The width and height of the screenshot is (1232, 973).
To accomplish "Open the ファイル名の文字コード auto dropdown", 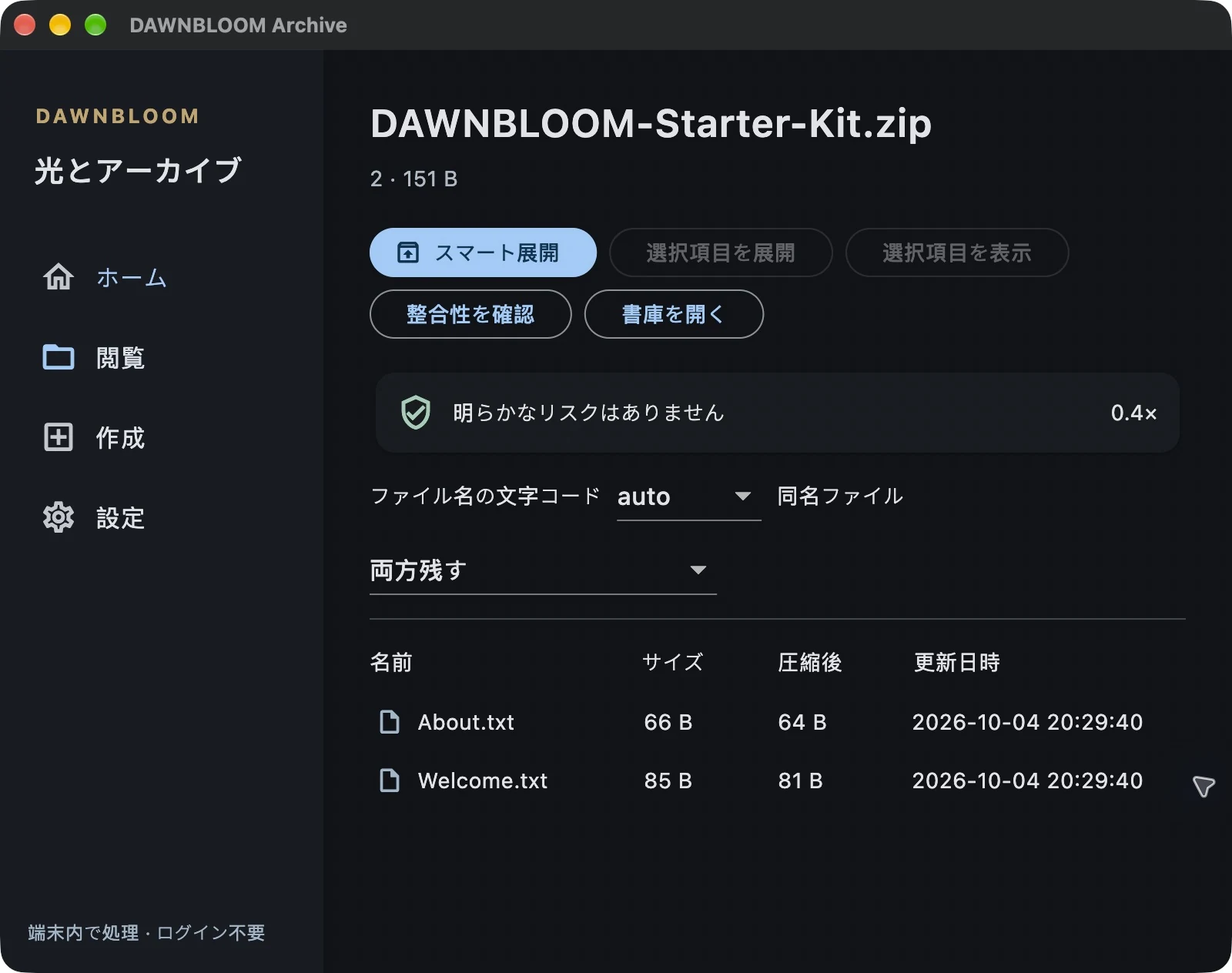I will pos(688,497).
